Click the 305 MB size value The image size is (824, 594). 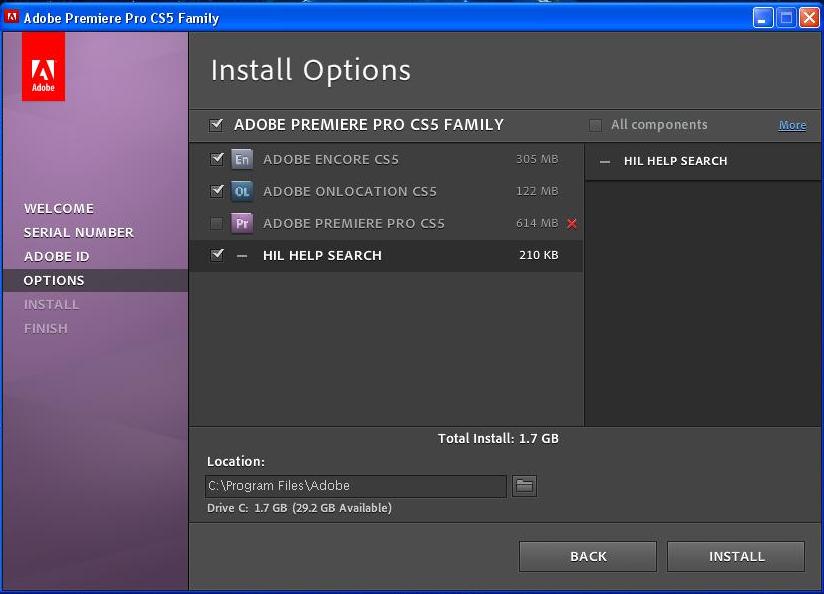(x=537, y=159)
